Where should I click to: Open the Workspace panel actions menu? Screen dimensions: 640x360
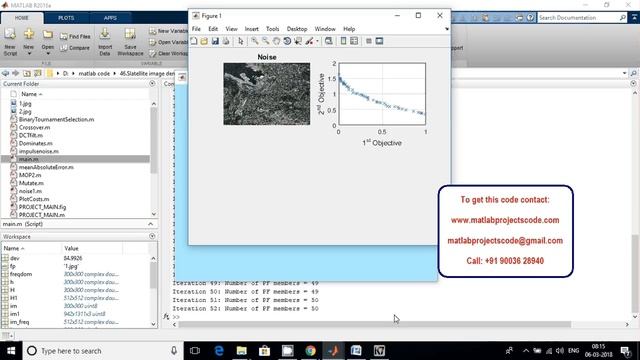[x=152, y=236]
